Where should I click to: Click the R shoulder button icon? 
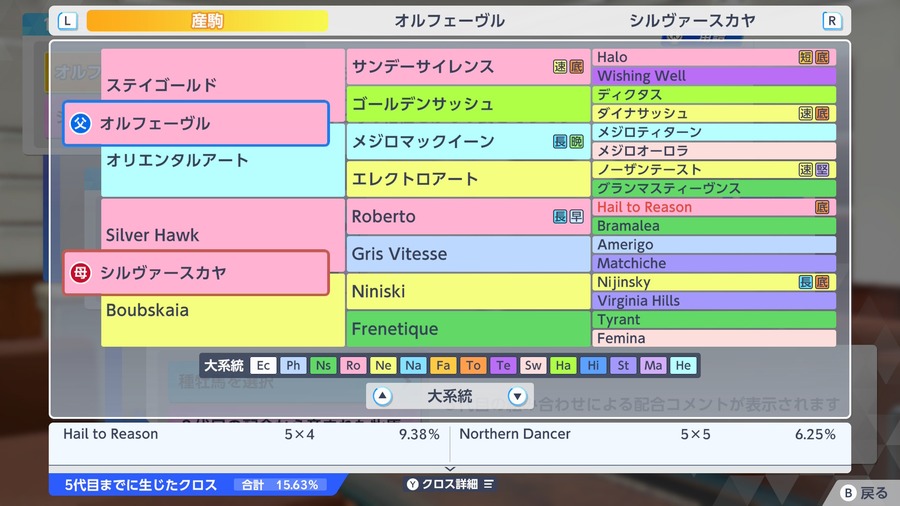coord(832,21)
